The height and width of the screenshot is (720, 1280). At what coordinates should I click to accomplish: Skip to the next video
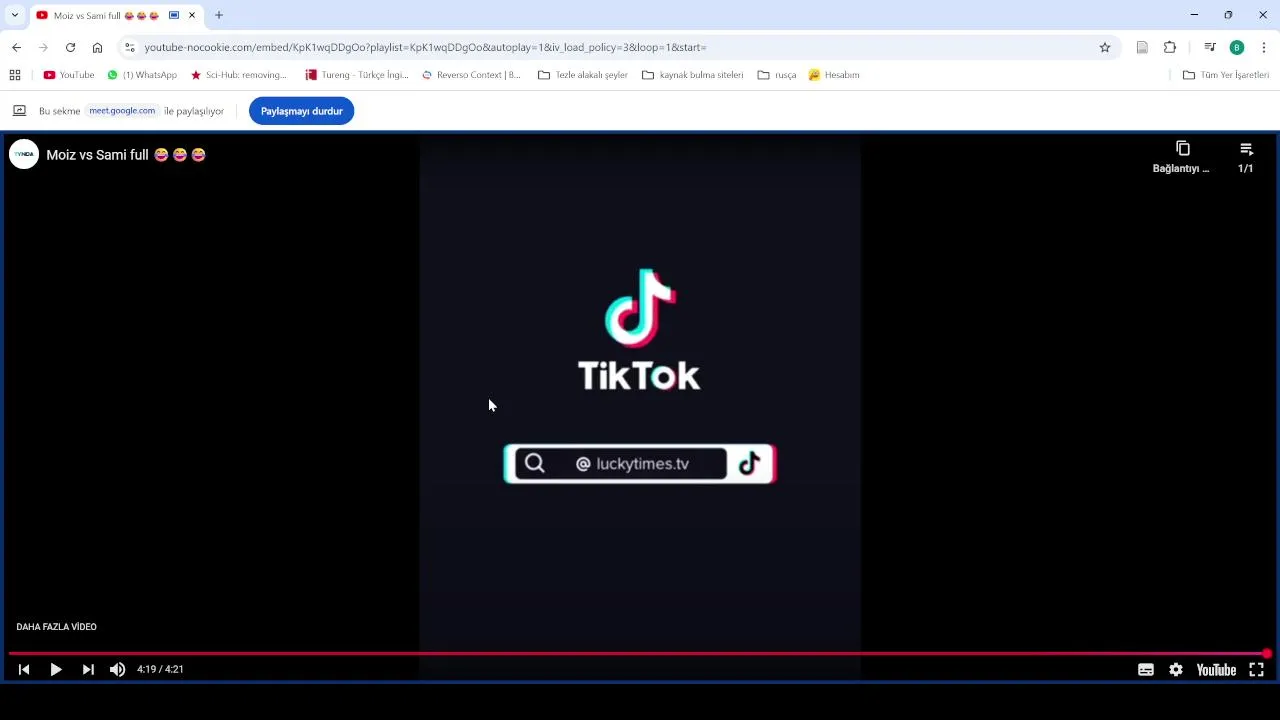pyautogui.click(x=88, y=670)
